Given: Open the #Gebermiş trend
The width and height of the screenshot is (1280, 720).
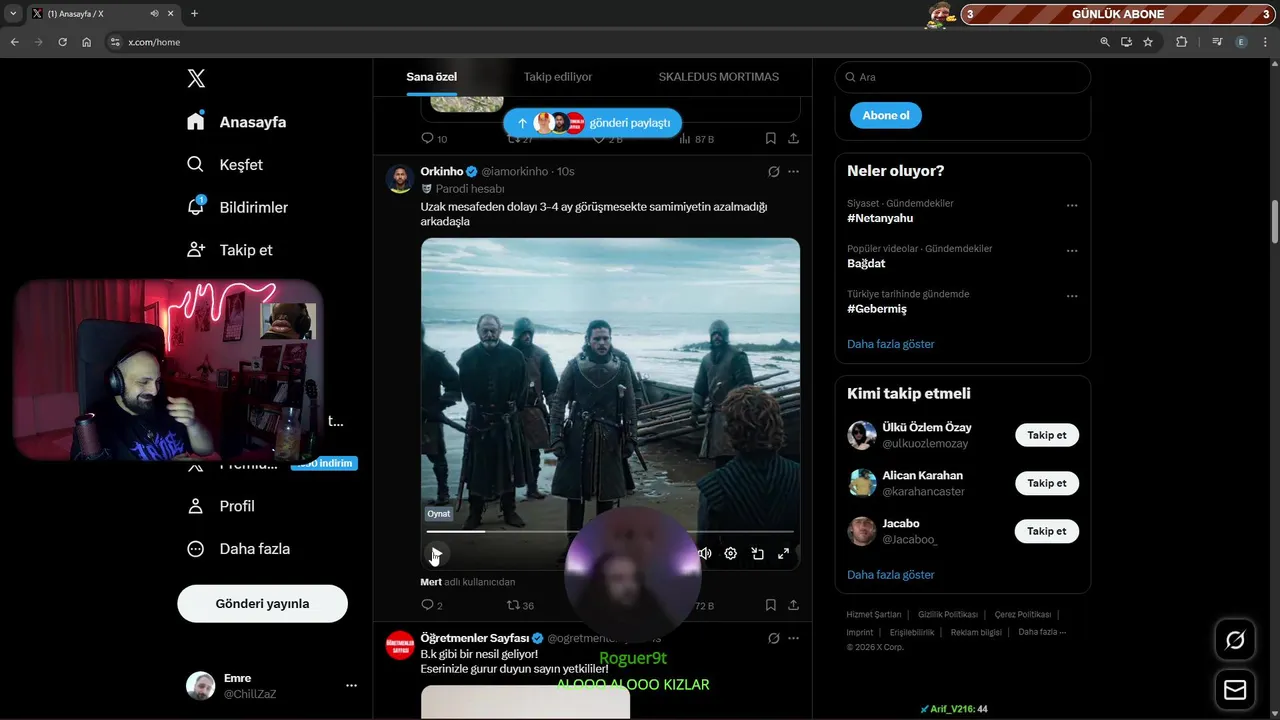Looking at the screenshot, I should 877,309.
